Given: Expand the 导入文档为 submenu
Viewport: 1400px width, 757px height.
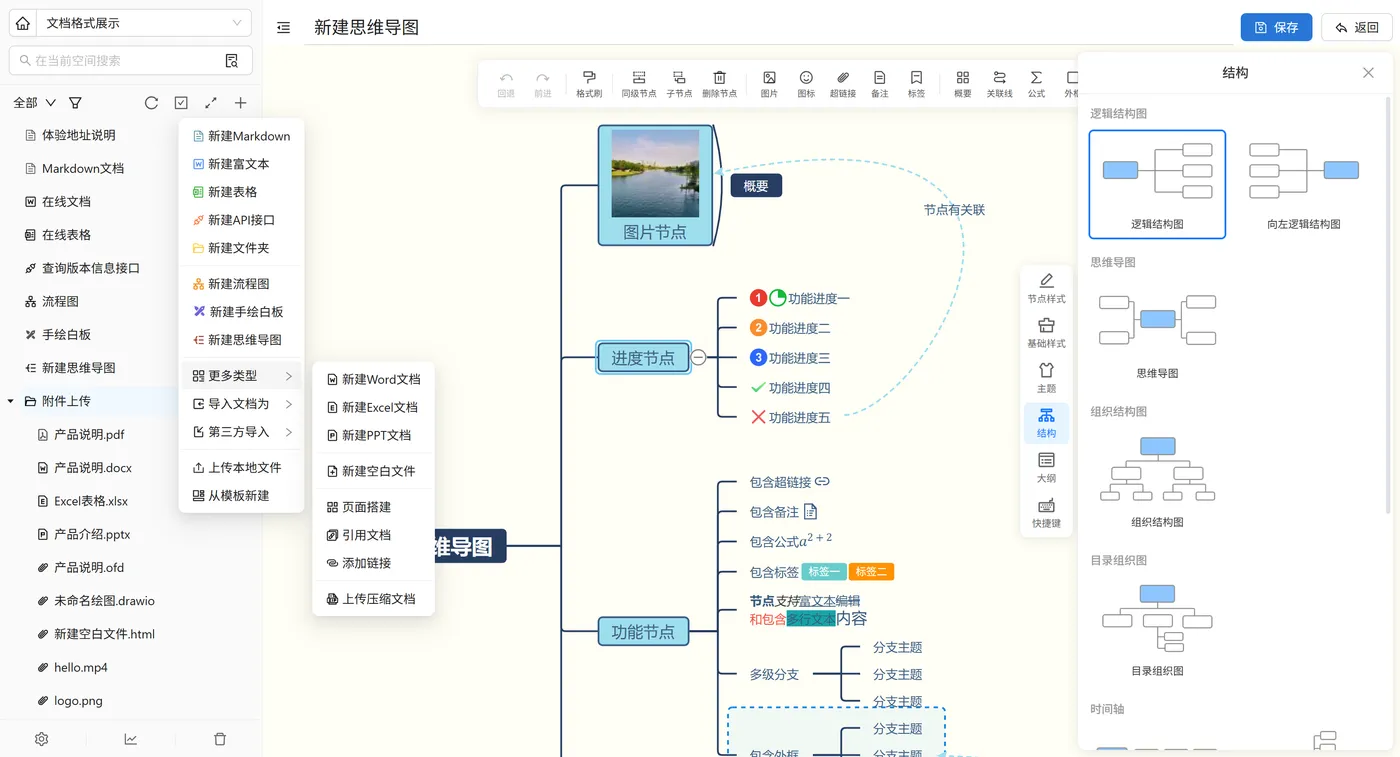Looking at the screenshot, I should pos(241,404).
